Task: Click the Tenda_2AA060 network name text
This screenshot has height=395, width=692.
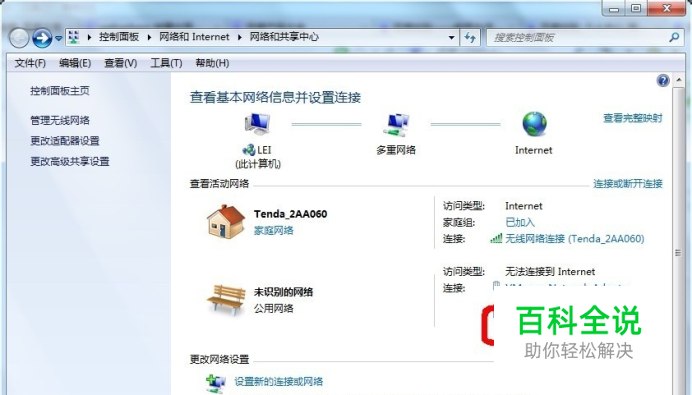Action: (x=290, y=214)
